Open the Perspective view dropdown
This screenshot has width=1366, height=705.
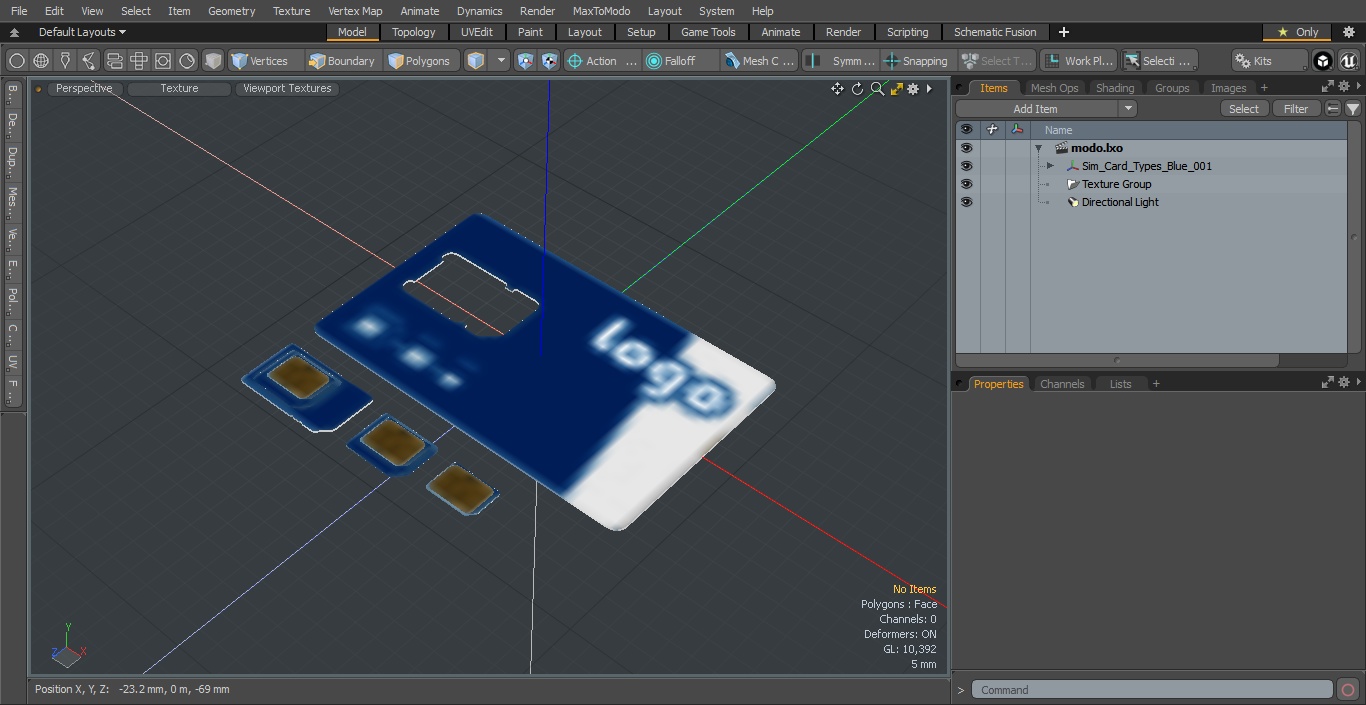click(x=84, y=88)
